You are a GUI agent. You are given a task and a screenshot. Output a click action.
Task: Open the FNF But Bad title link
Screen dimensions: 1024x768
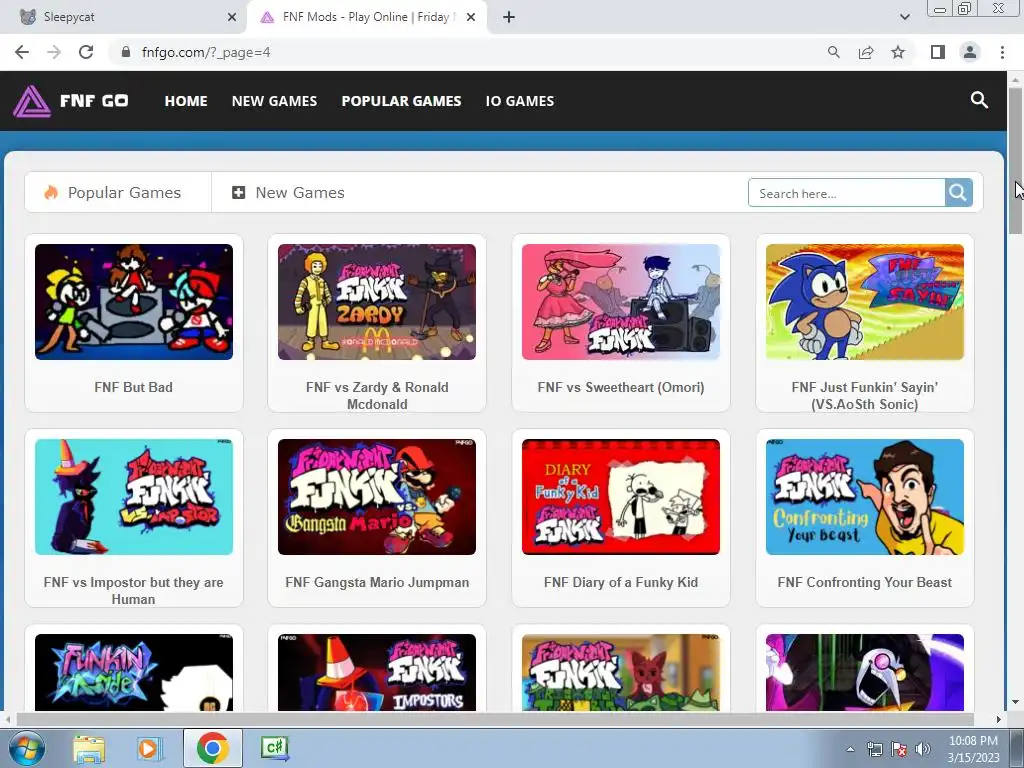134,387
